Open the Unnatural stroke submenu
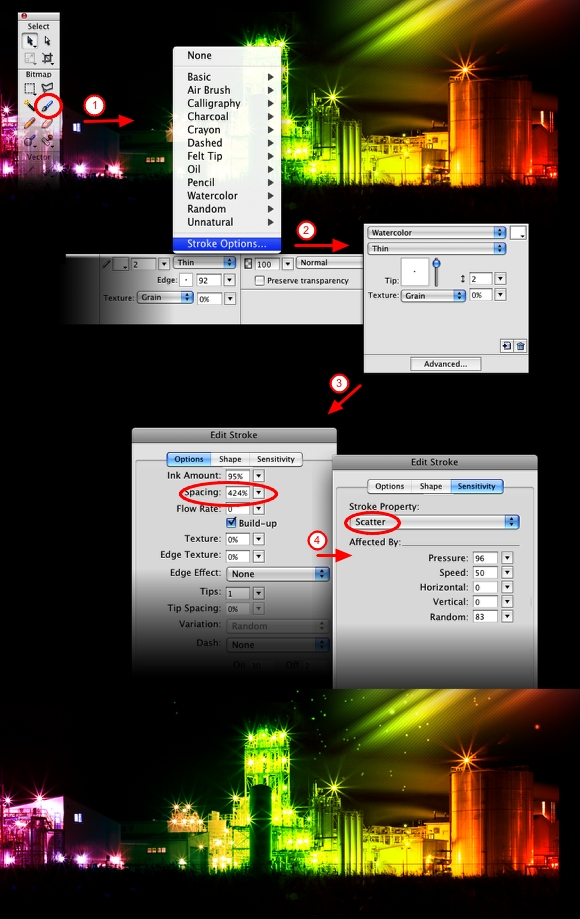Image resolution: width=580 pixels, height=919 pixels. tap(227, 222)
